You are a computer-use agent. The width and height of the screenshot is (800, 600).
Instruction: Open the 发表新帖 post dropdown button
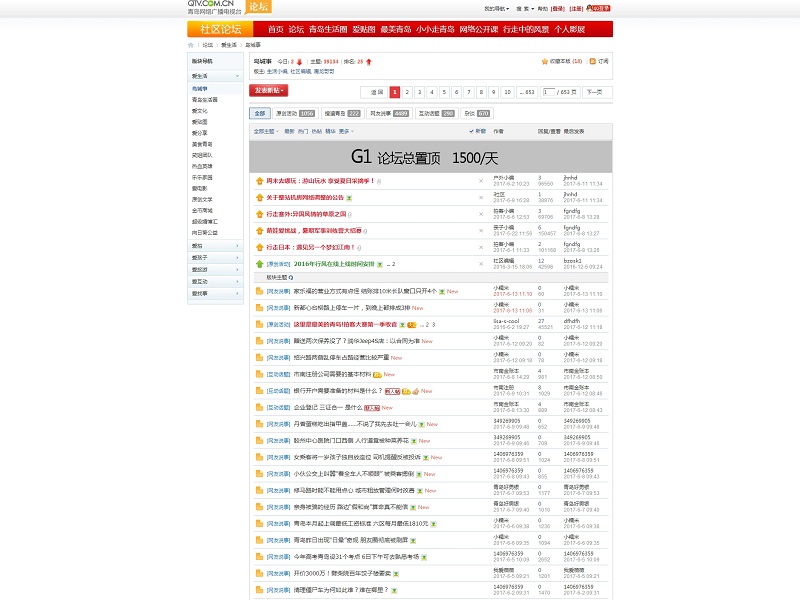point(268,91)
